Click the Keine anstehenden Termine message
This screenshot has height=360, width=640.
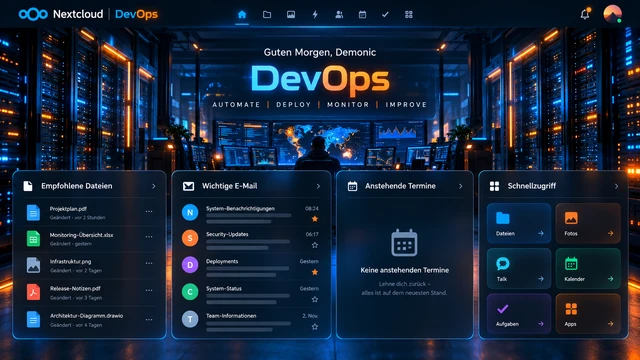coord(404,270)
